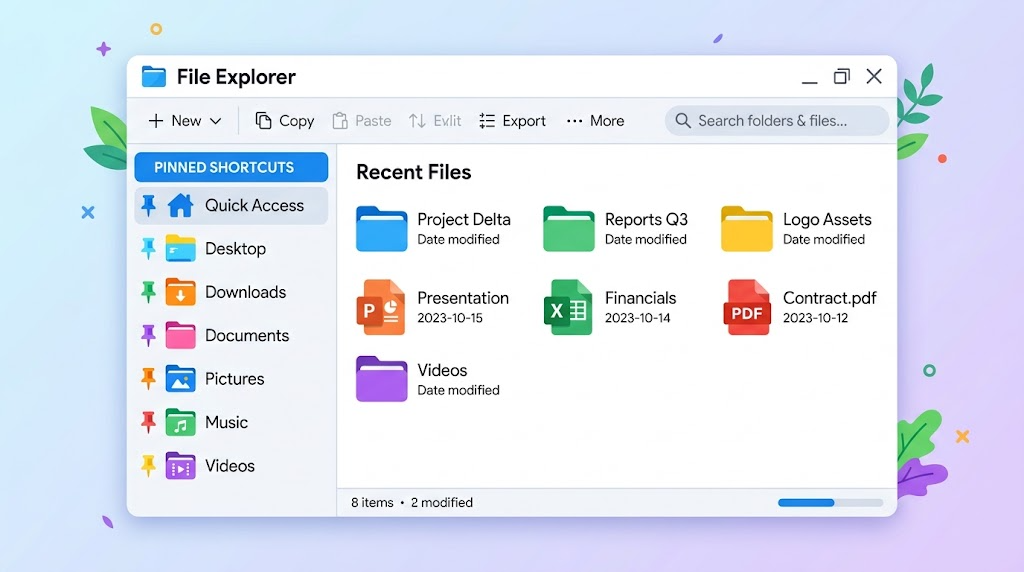Open the Music sidebar entry label

(227, 422)
